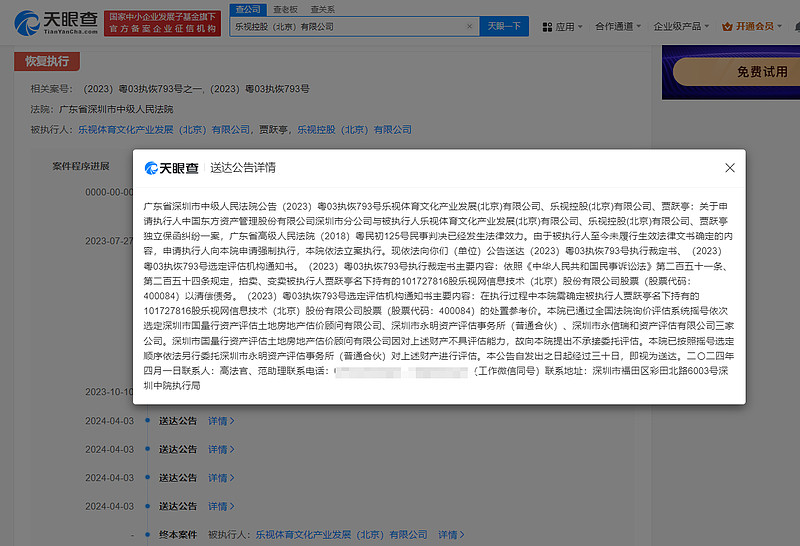Expand the 企业级产品 menu

pos(681,27)
